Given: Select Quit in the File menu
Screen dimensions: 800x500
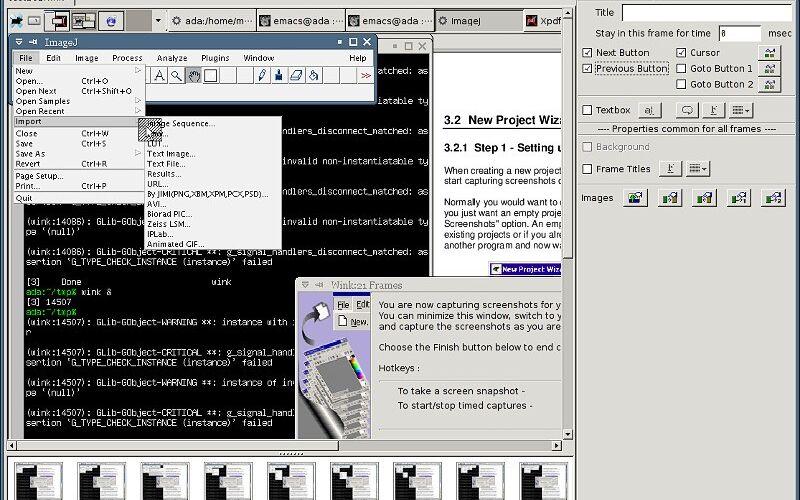Looking at the screenshot, I should [x=79, y=198].
